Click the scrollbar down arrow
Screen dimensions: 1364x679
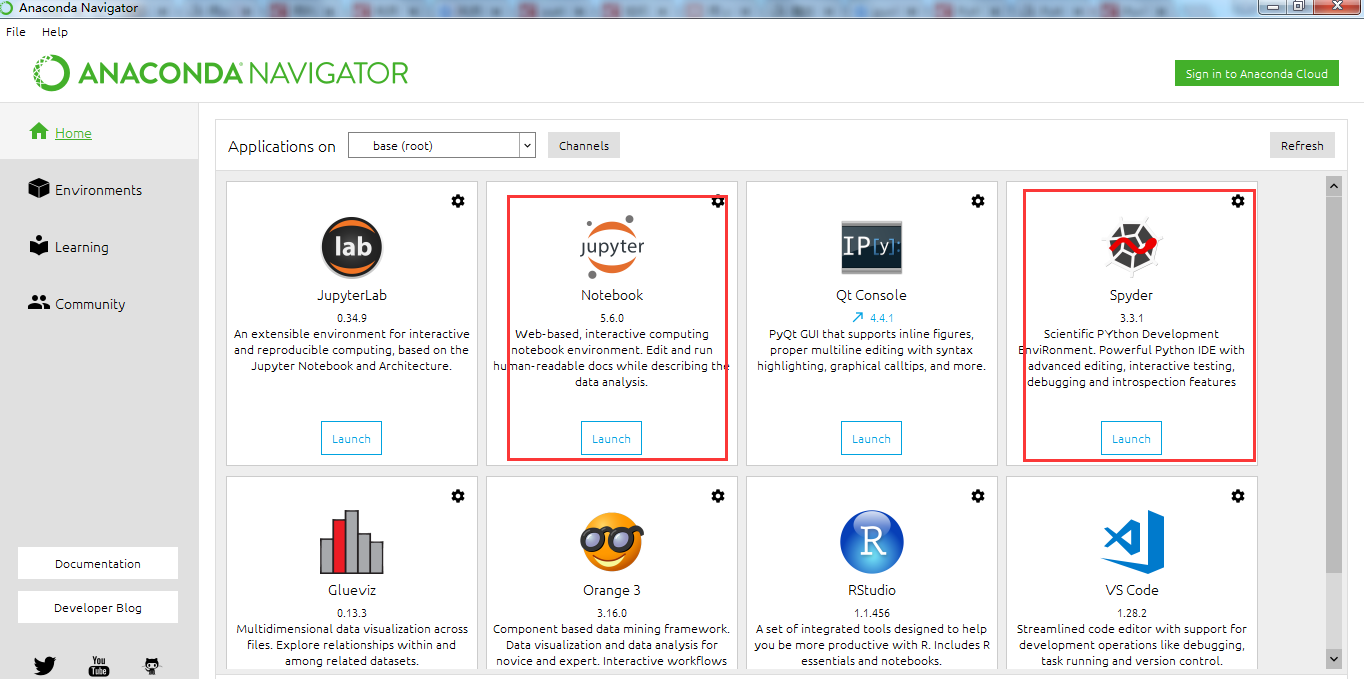click(1333, 658)
